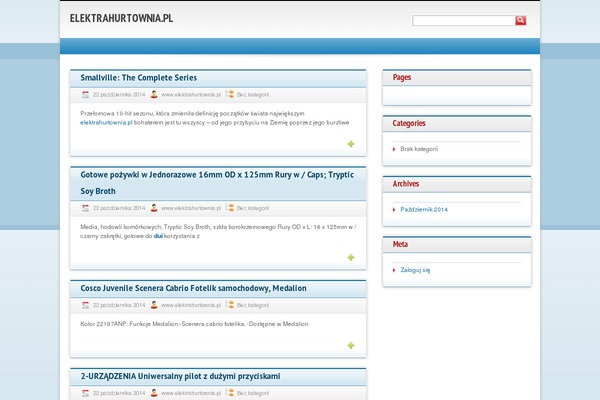The width and height of the screenshot is (600, 400).
Task: Focus the search input field in header
Action: coord(464,21)
